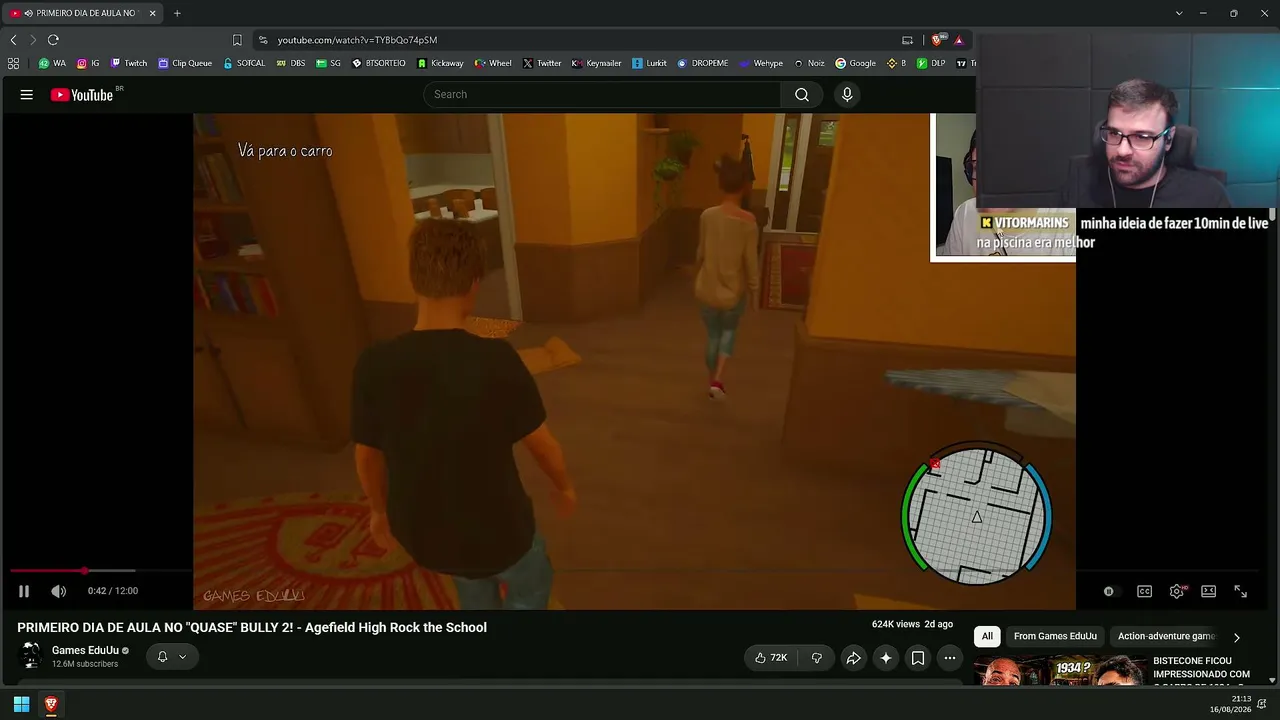This screenshot has width=1280, height=720.
Task: Open the tab search dropdown arrow
Action: point(1179,13)
